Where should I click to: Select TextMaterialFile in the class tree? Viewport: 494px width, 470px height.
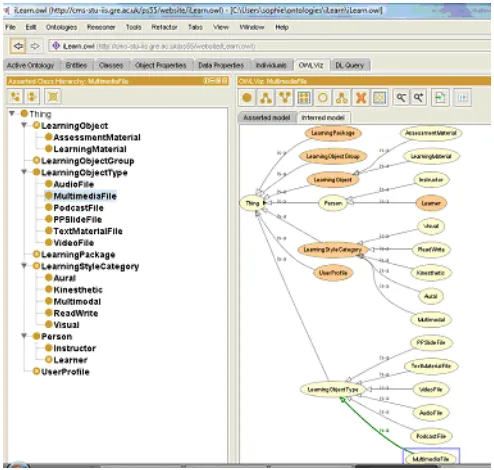point(88,231)
